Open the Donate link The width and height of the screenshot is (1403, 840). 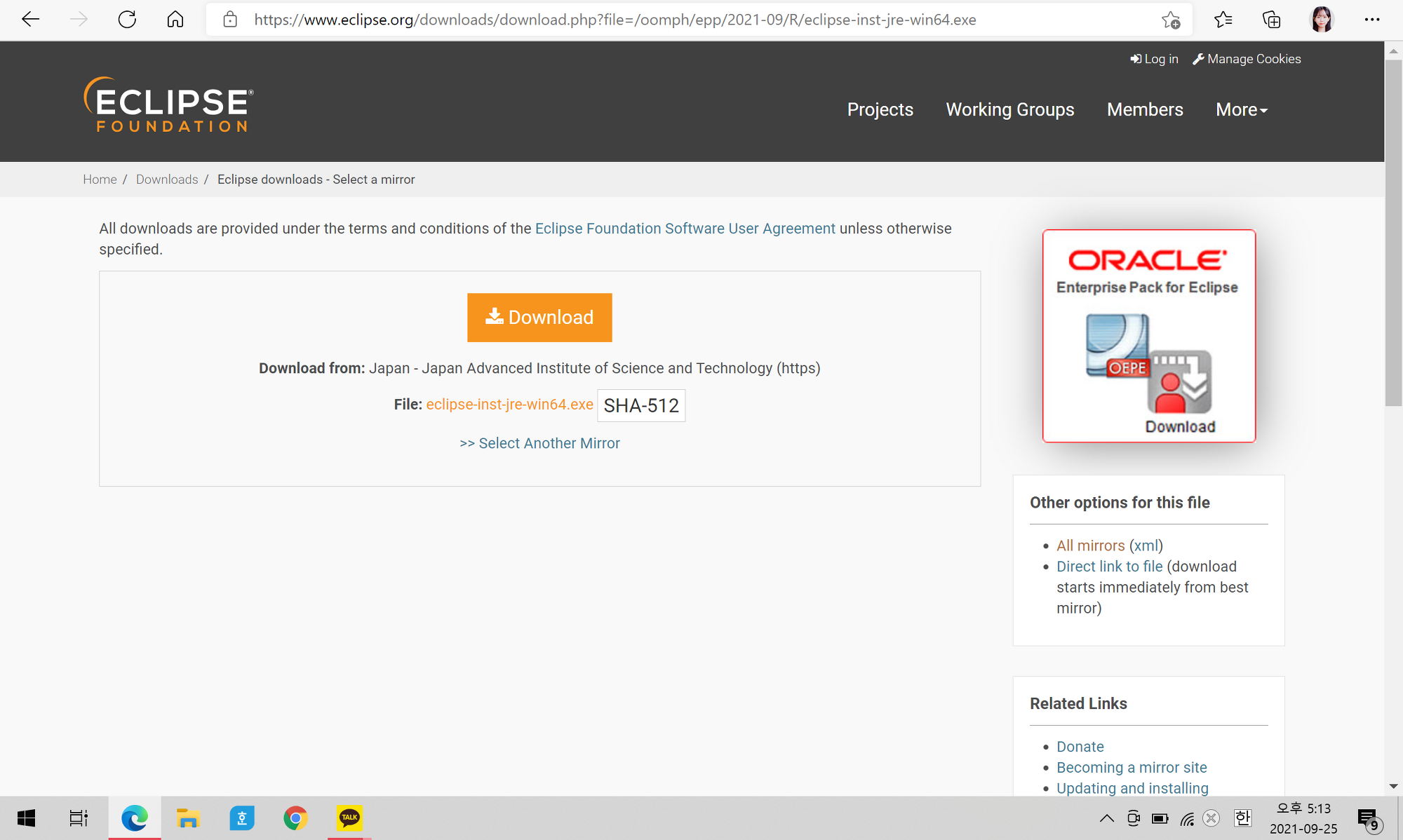(x=1080, y=747)
